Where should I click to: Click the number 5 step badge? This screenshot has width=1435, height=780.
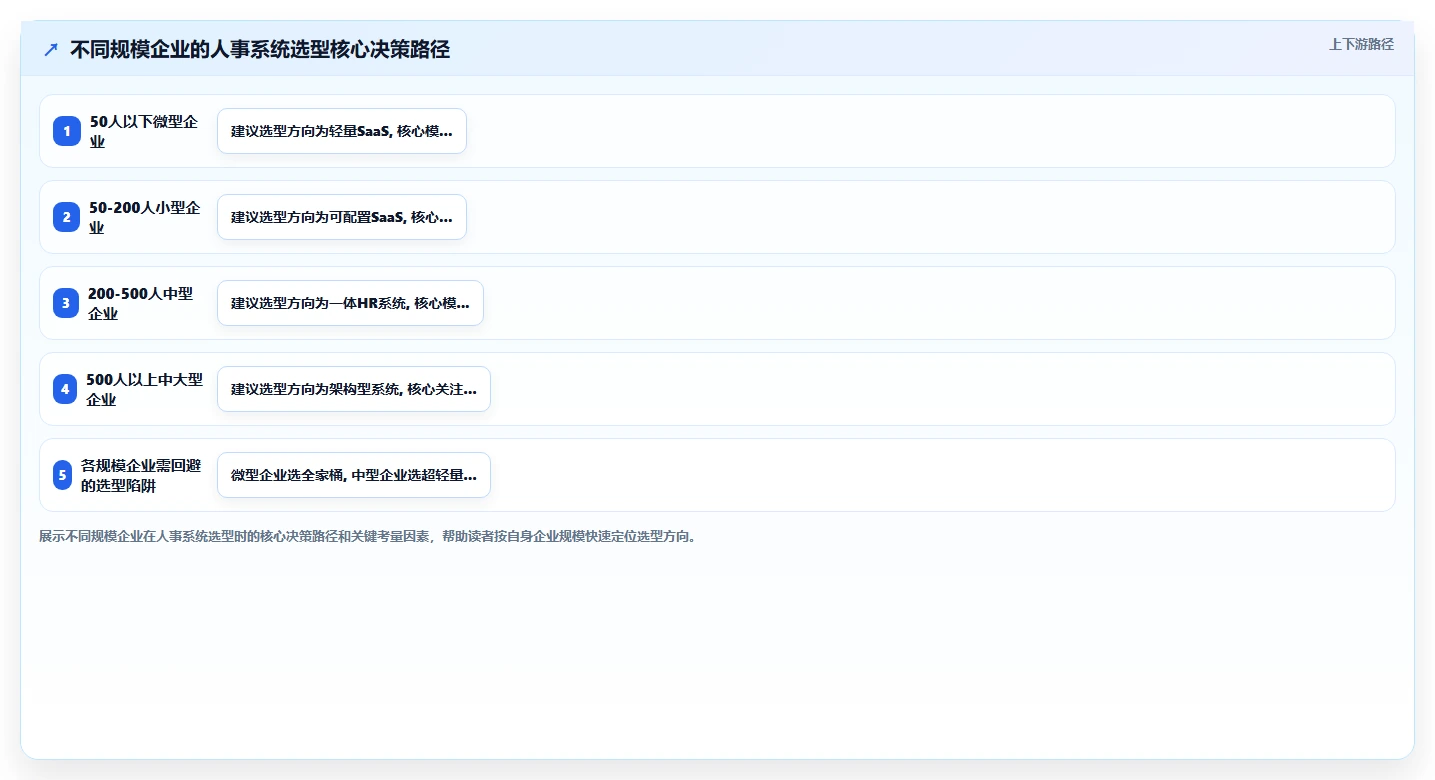62,475
